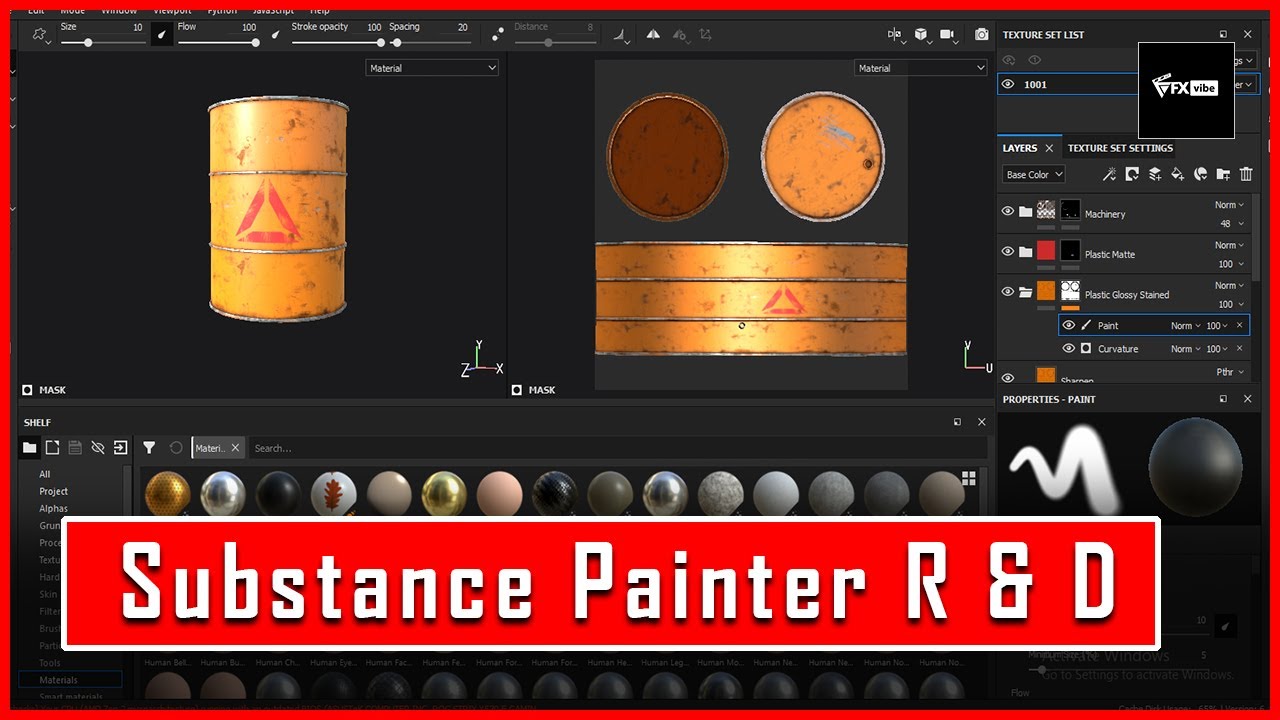This screenshot has width=1280, height=720.
Task: Click the add effect magic wand icon
Action: pyautogui.click(x=1109, y=174)
